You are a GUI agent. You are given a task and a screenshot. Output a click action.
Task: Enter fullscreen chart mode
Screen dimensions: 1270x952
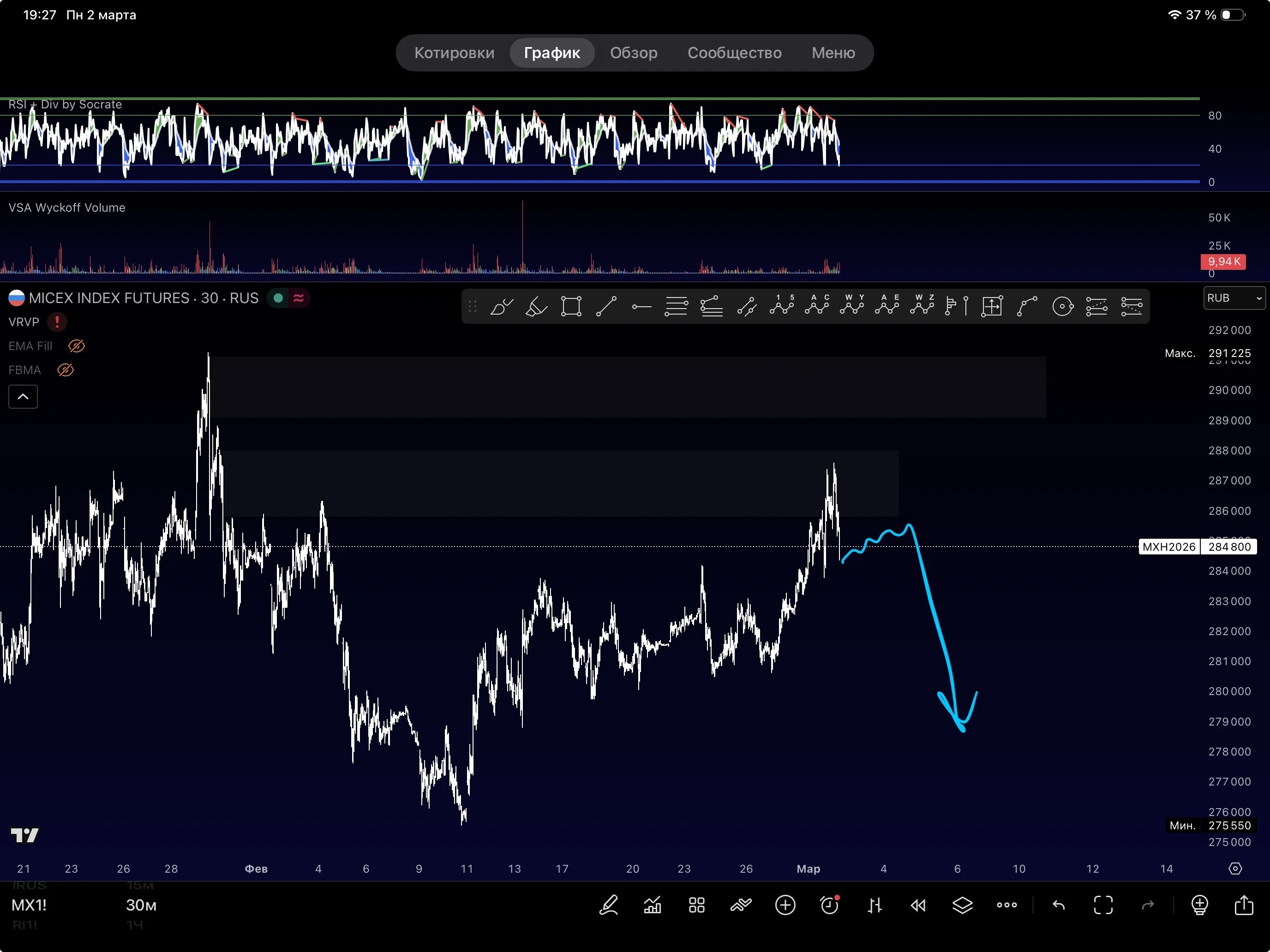(x=1103, y=905)
